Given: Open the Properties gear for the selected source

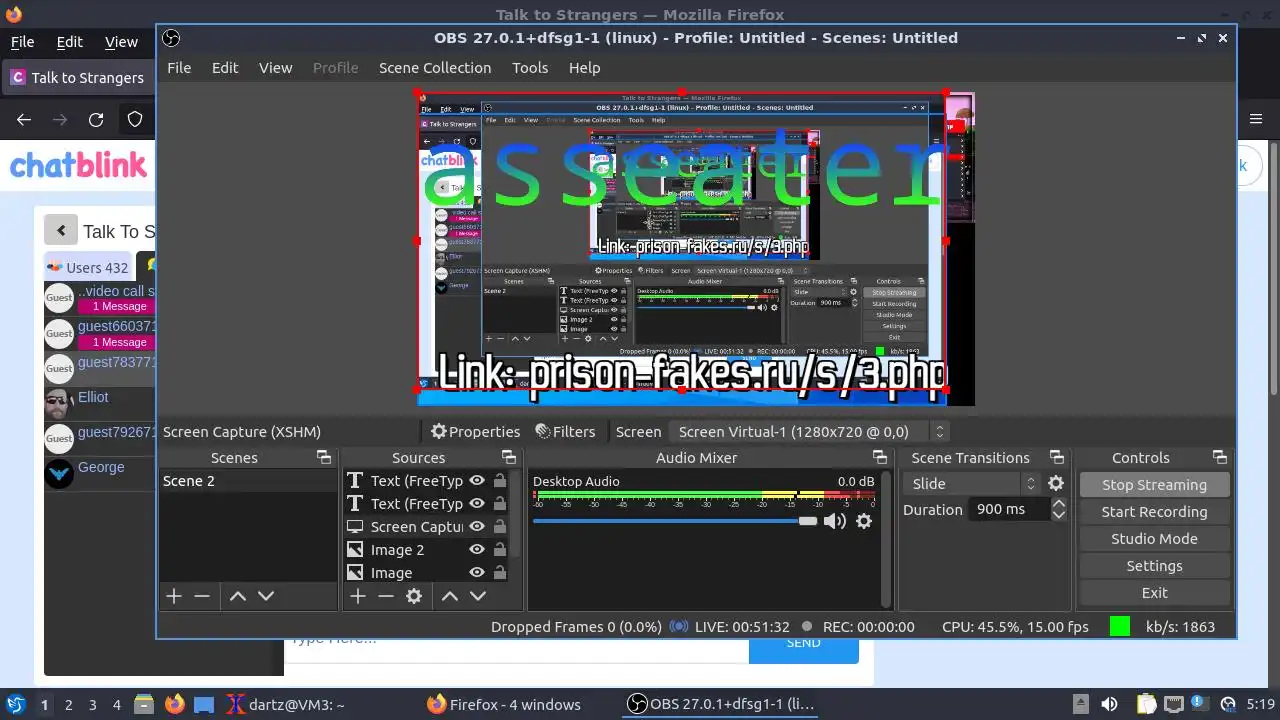Looking at the screenshot, I should coord(475,432).
